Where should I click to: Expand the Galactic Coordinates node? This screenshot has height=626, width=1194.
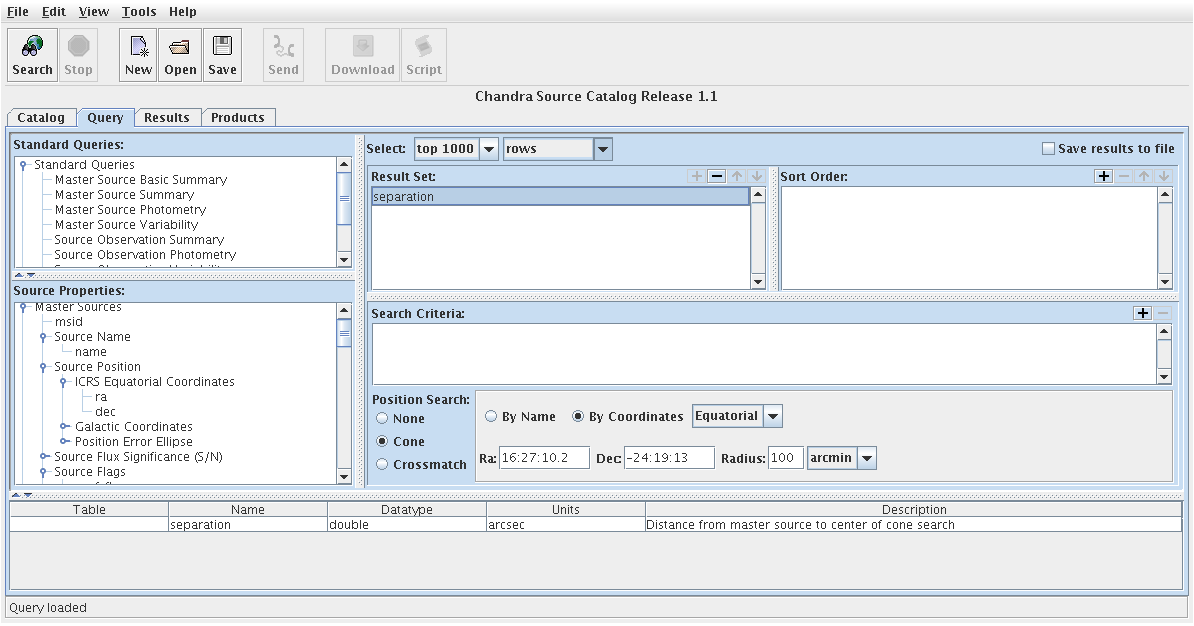coord(64,426)
